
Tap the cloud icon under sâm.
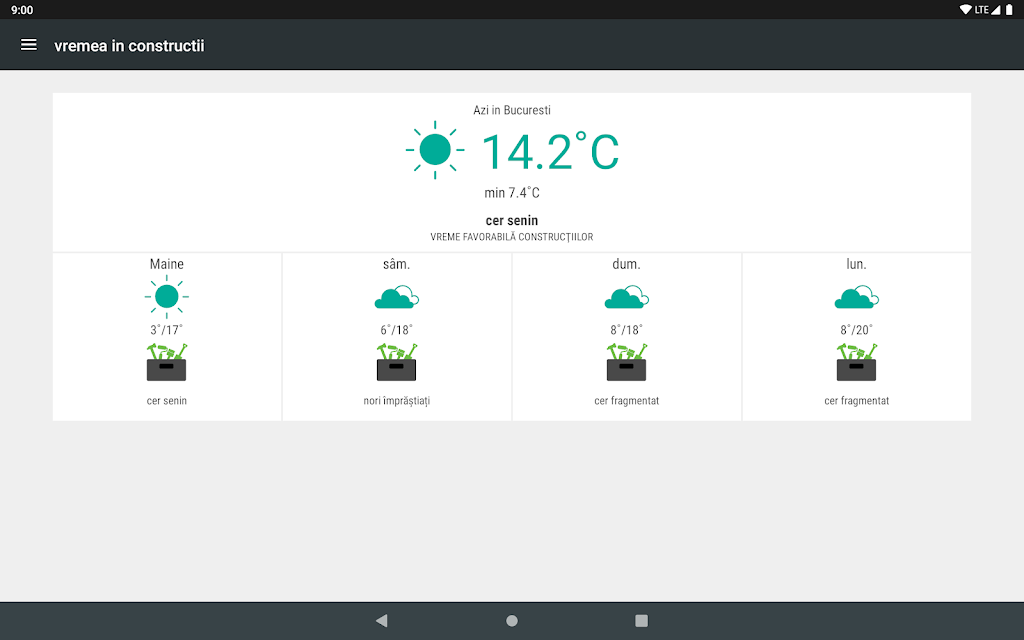tap(396, 297)
